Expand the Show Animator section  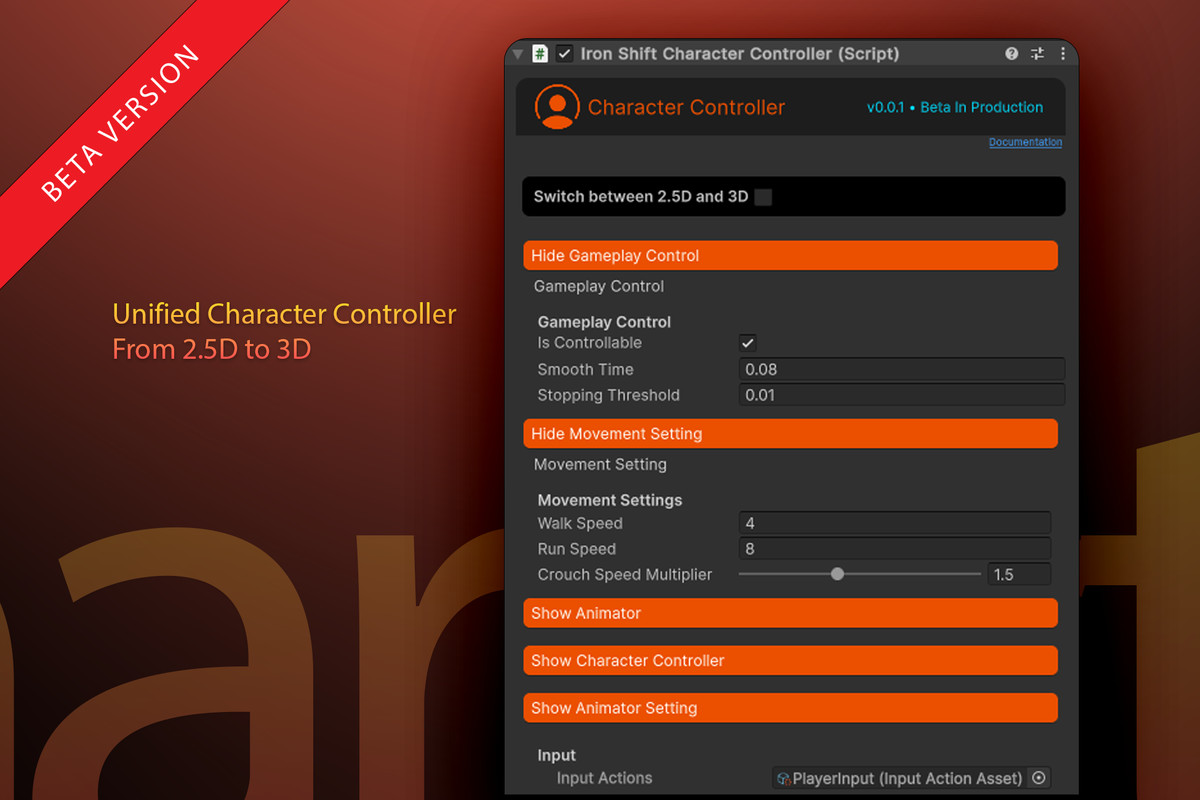click(790, 613)
